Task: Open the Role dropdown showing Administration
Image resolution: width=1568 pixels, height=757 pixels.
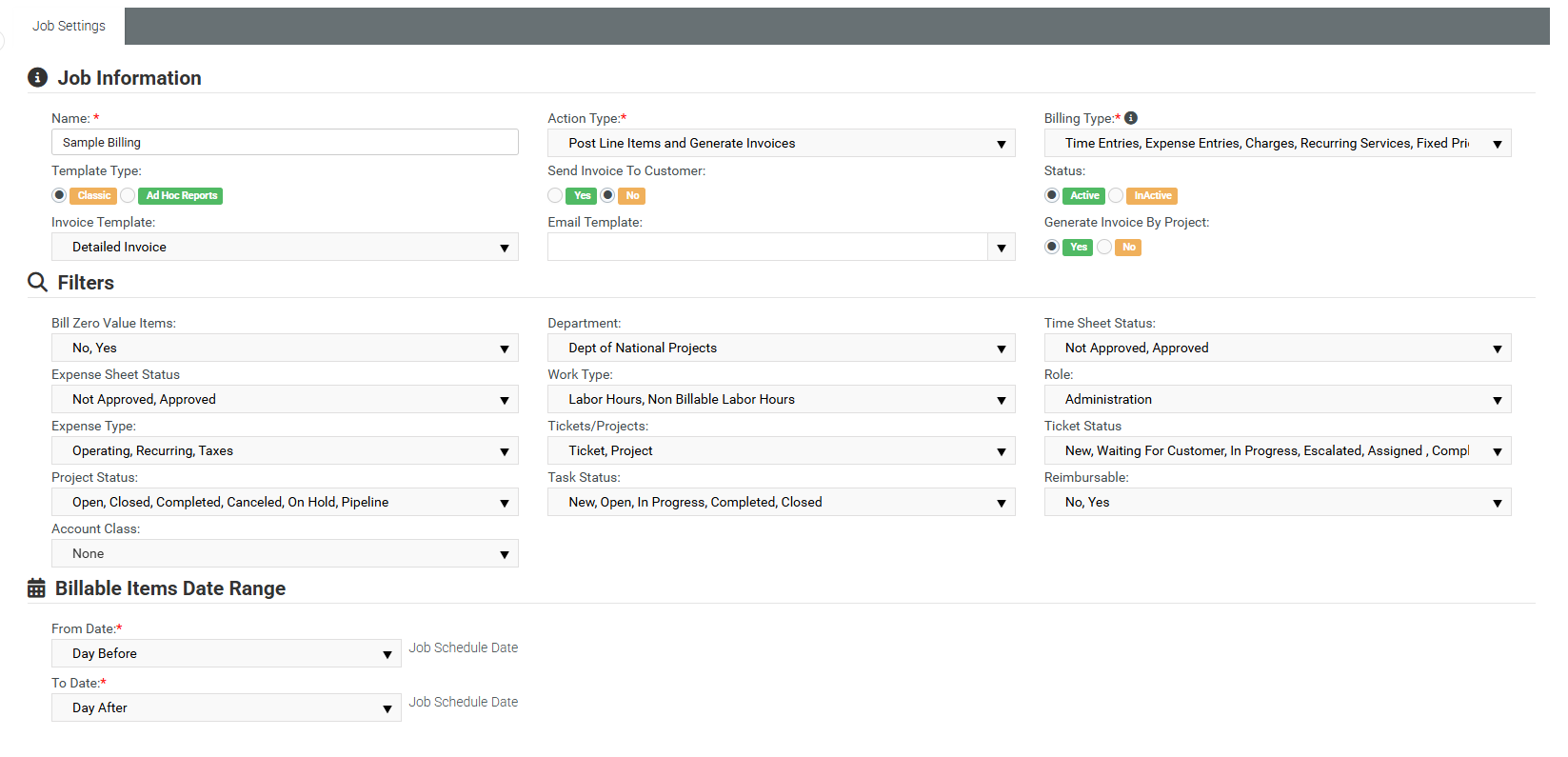Action: pyautogui.click(x=1278, y=399)
